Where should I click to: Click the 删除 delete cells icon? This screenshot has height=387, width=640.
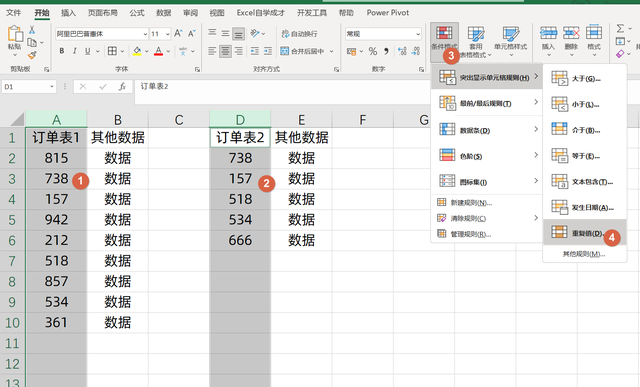tap(571, 33)
